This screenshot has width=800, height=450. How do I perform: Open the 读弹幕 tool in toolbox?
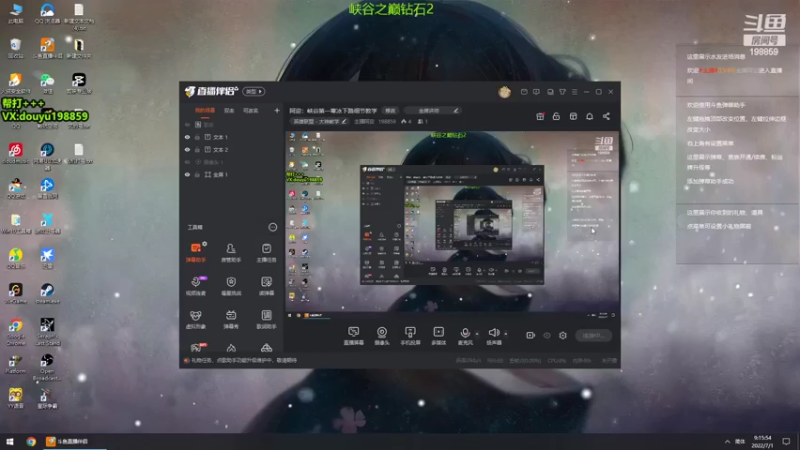click(266, 286)
